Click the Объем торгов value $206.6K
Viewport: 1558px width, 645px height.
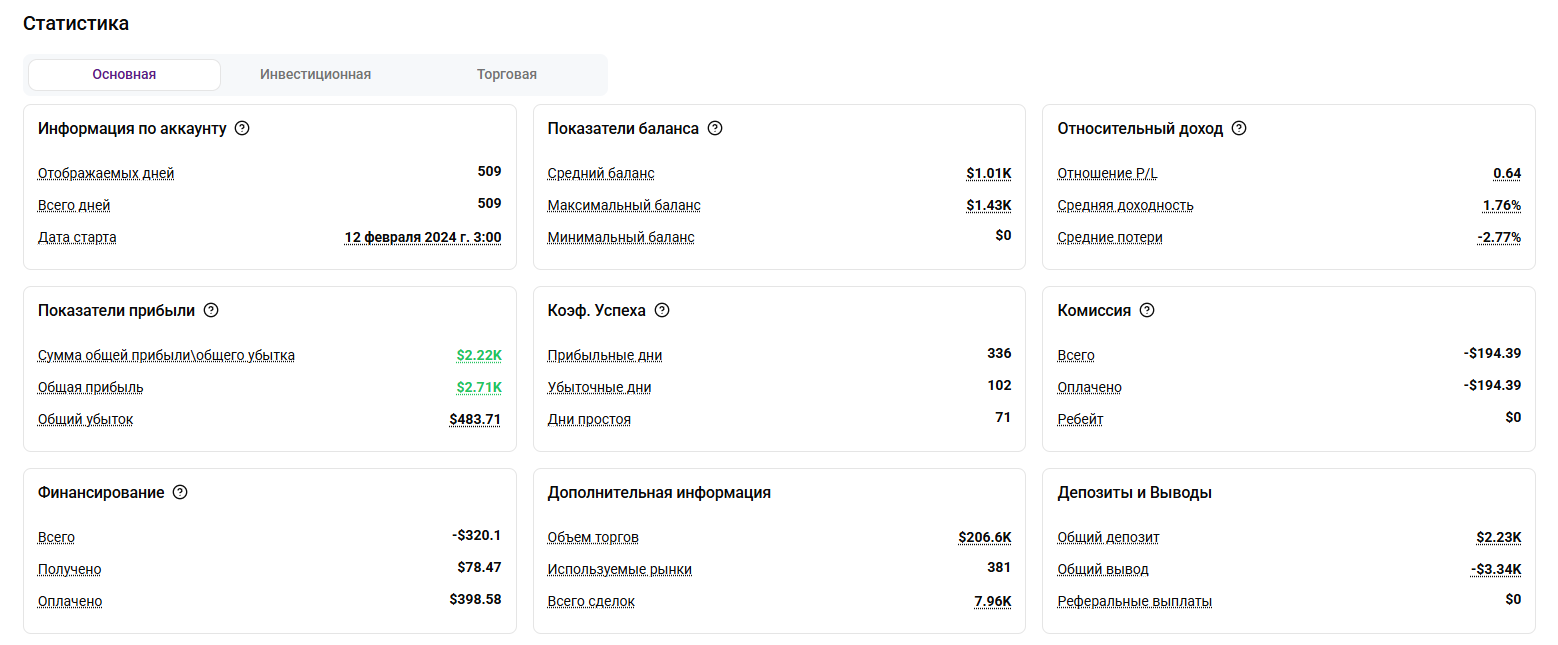984,537
